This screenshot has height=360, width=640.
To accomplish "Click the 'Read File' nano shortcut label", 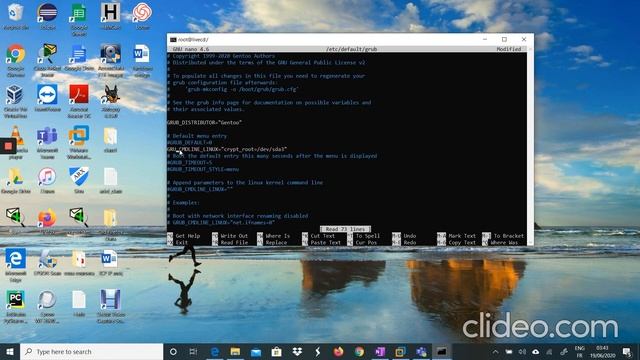I will pyautogui.click(x=234, y=242).
